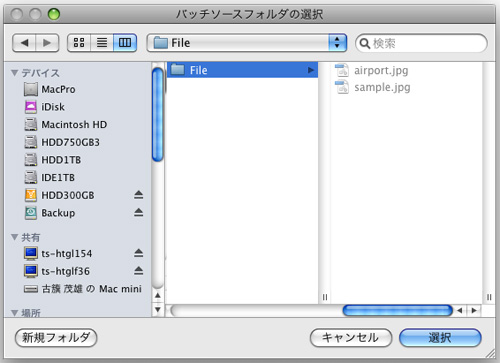Click the horizontal scrollbar thumb
Viewport: 500px width, 363px height.
[397, 311]
